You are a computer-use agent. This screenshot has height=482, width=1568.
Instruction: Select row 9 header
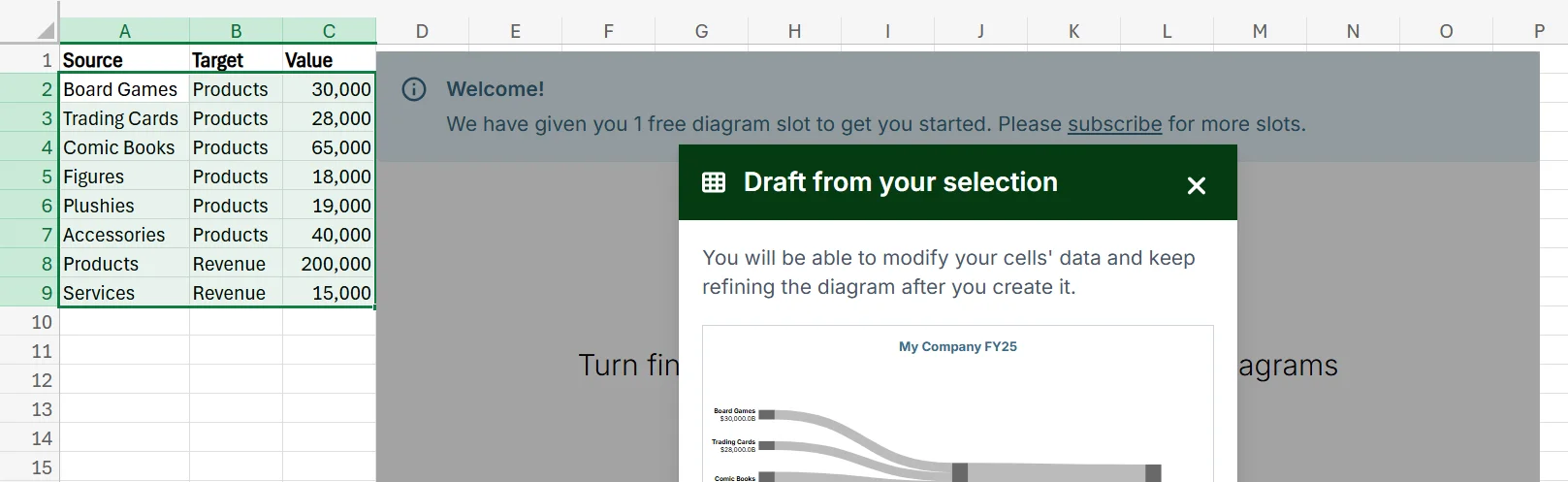click(x=29, y=293)
